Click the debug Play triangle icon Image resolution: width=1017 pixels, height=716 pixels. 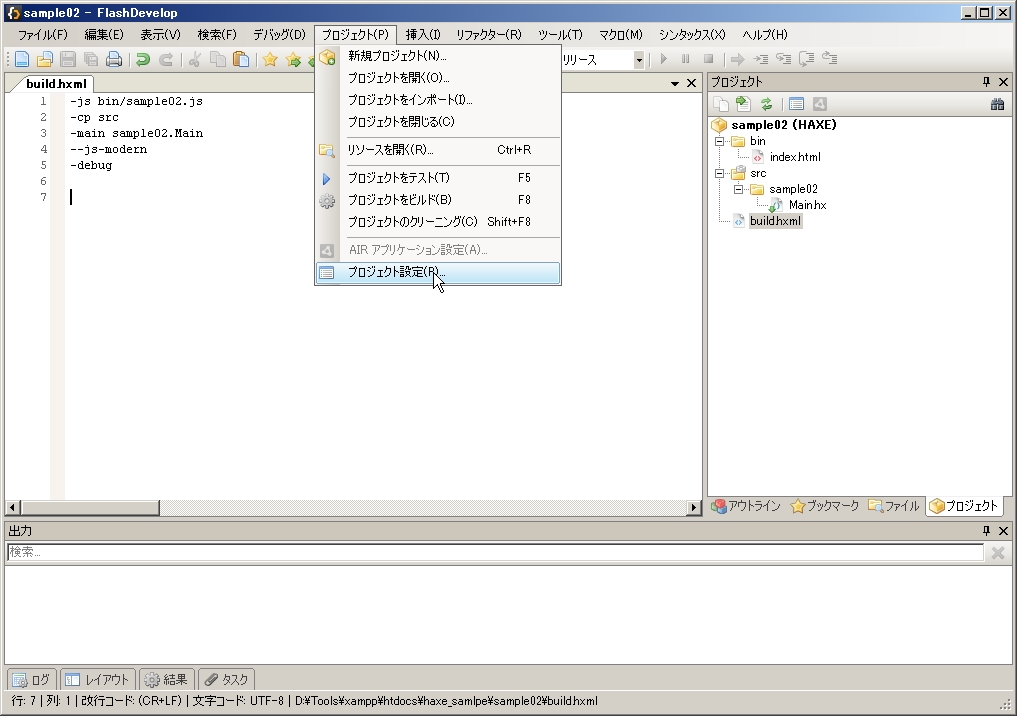(x=664, y=59)
